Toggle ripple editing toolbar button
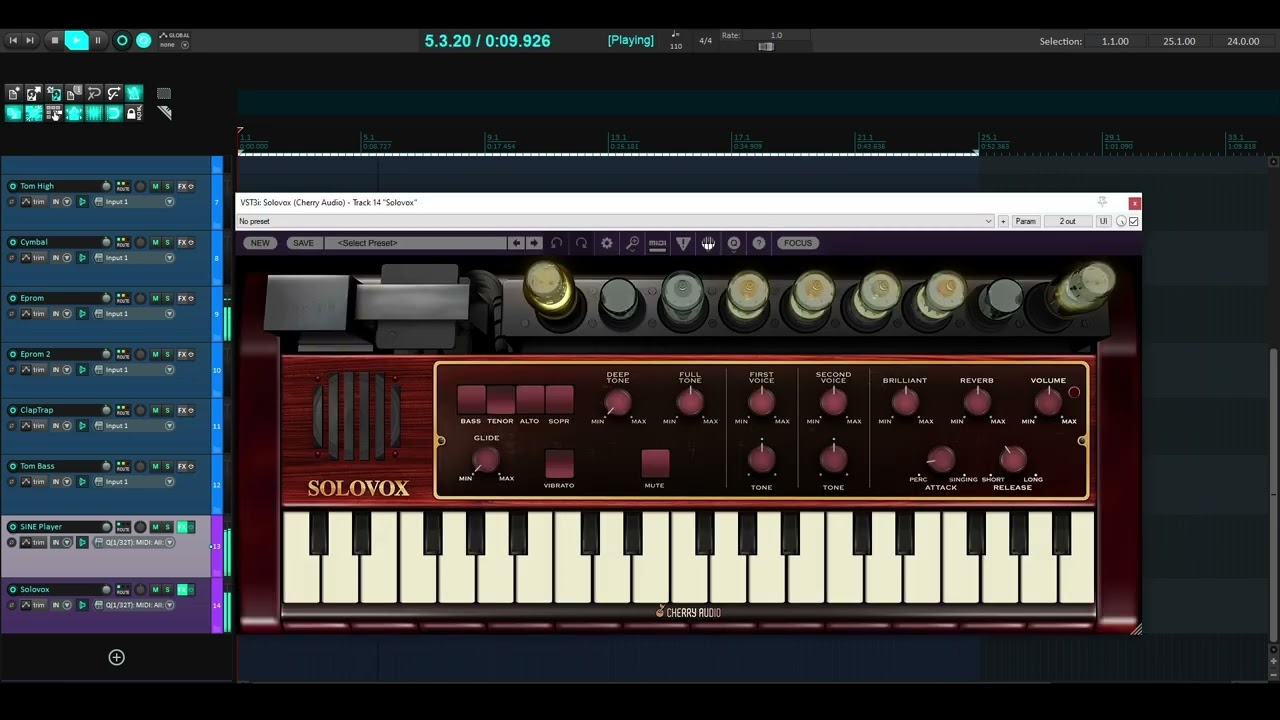 [x=54, y=113]
